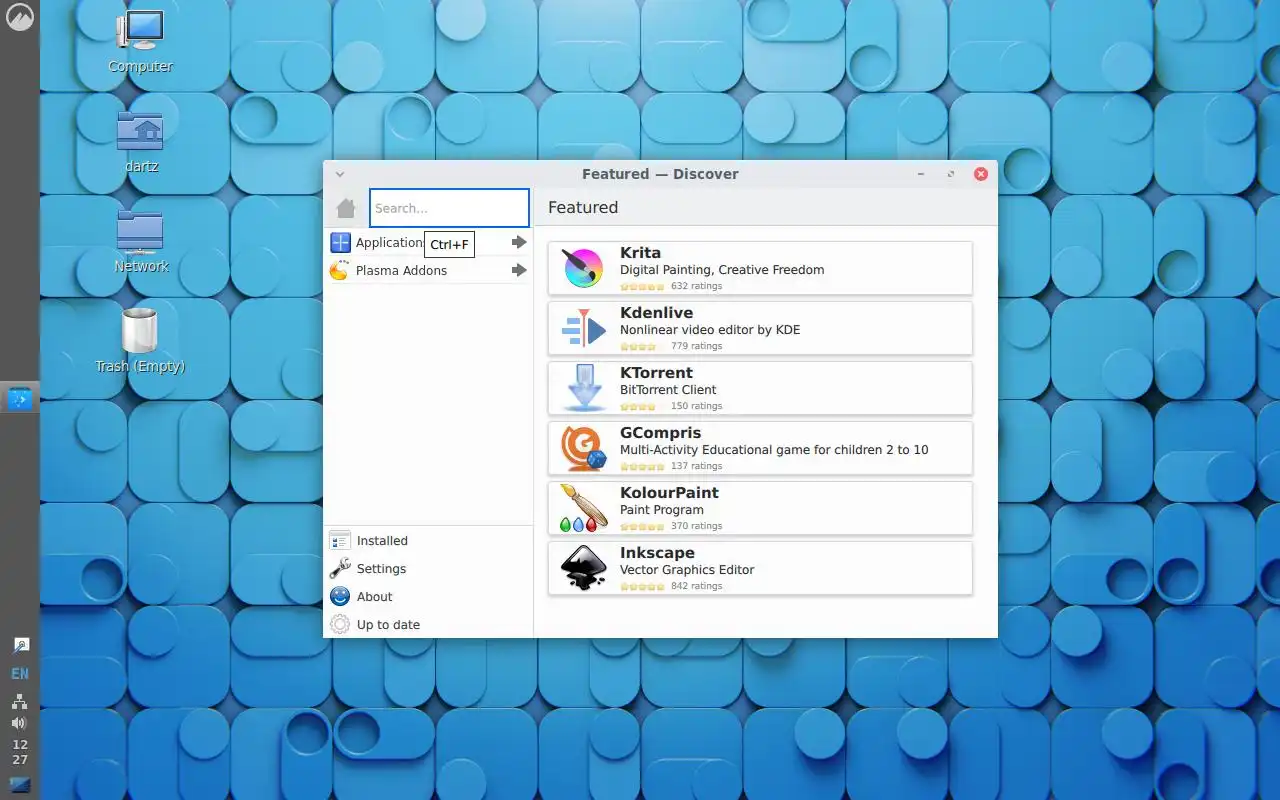The height and width of the screenshot is (800, 1280).
Task: Click the Home icon in Discover
Action: pos(346,208)
